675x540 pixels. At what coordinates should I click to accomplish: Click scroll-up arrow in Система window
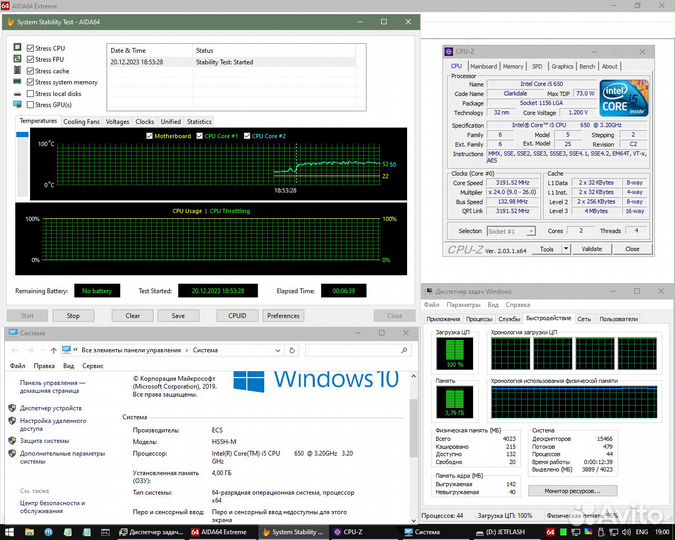pos(413,376)
